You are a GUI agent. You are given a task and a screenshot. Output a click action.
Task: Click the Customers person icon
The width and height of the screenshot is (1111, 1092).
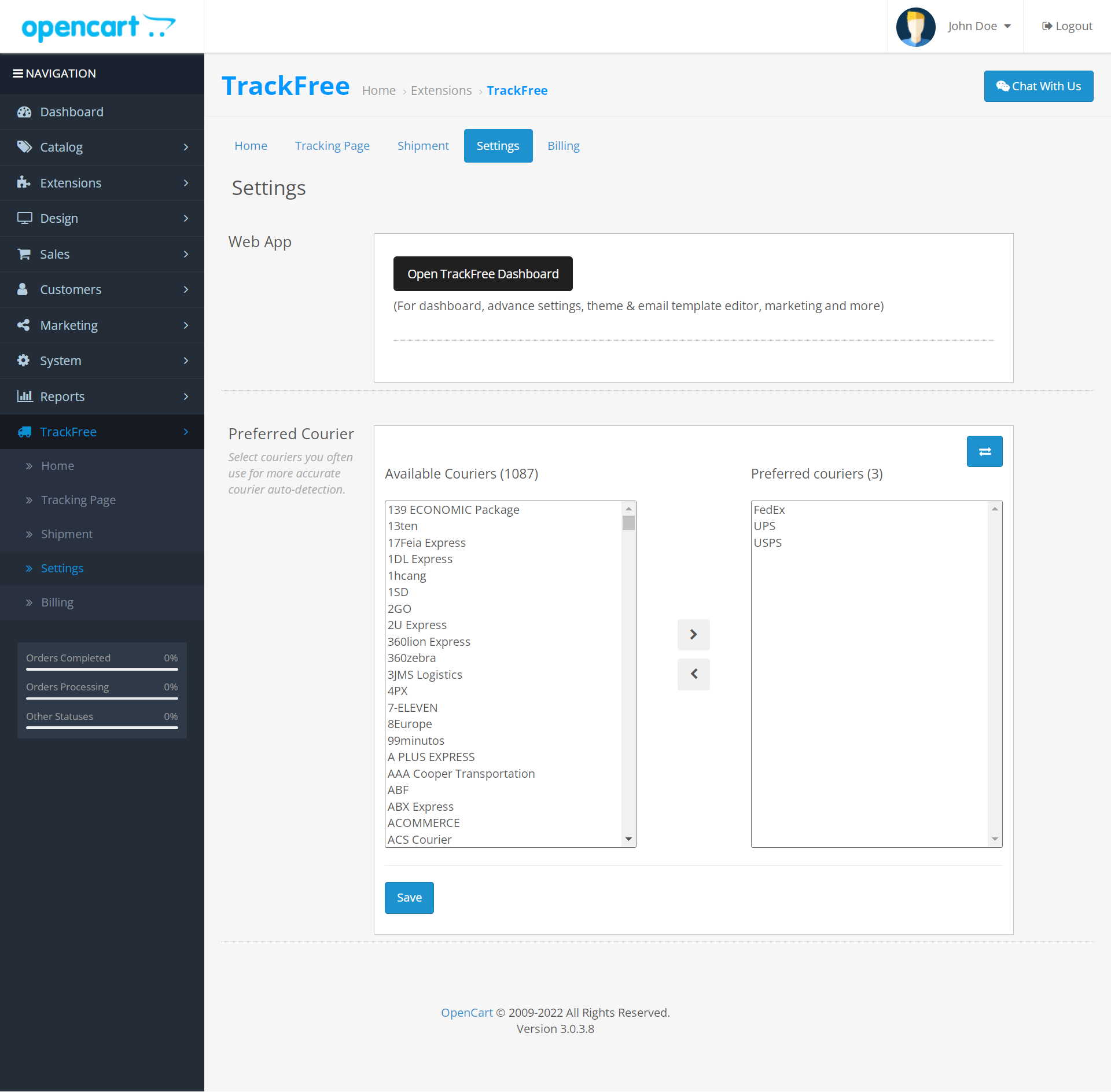[x=23, y=289]
